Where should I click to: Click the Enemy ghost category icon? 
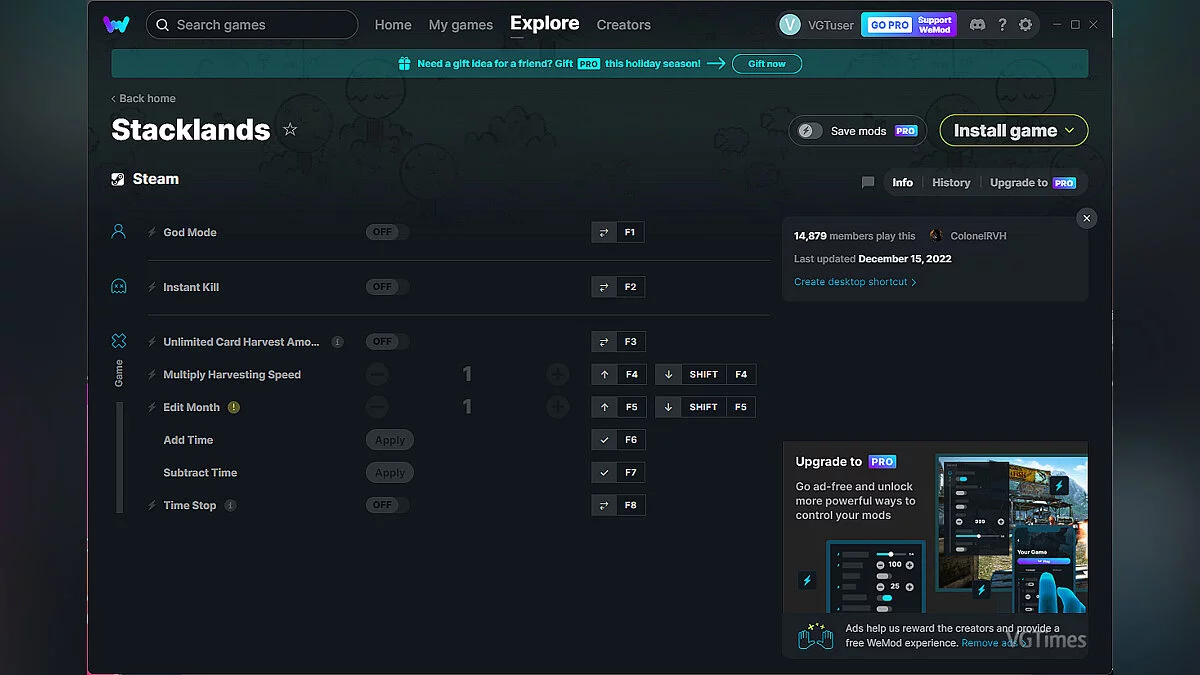click(x=119, y=287)
